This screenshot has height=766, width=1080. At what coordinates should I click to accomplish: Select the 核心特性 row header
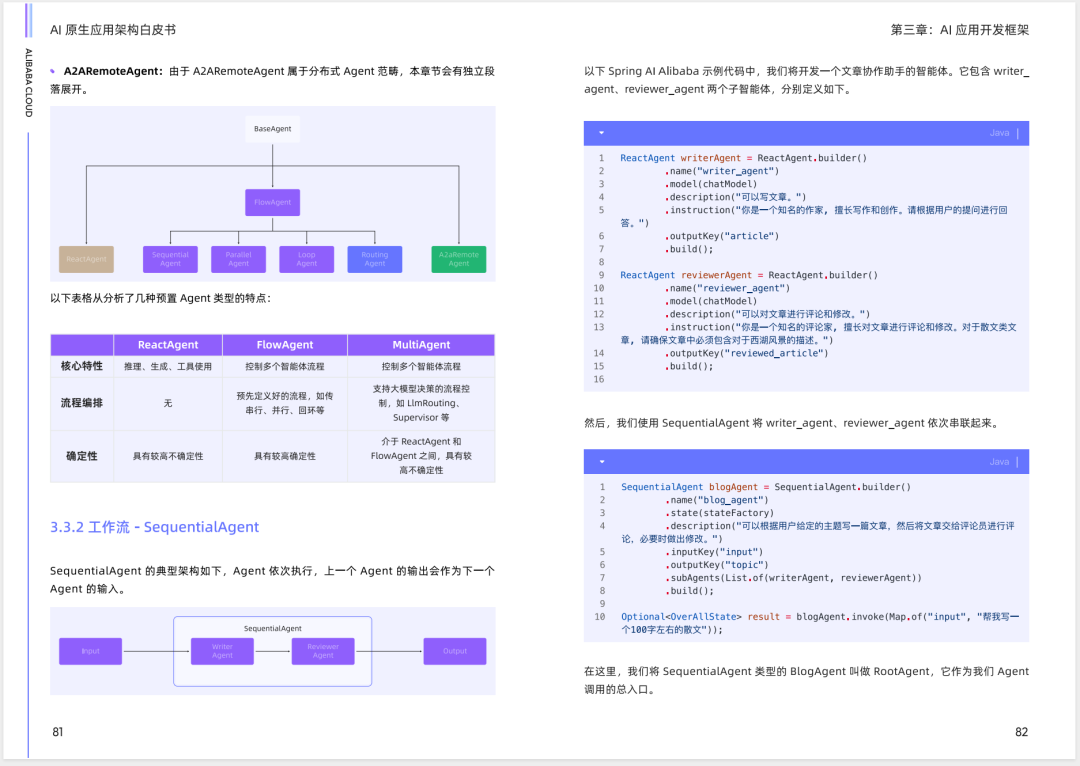pos(82,366)
